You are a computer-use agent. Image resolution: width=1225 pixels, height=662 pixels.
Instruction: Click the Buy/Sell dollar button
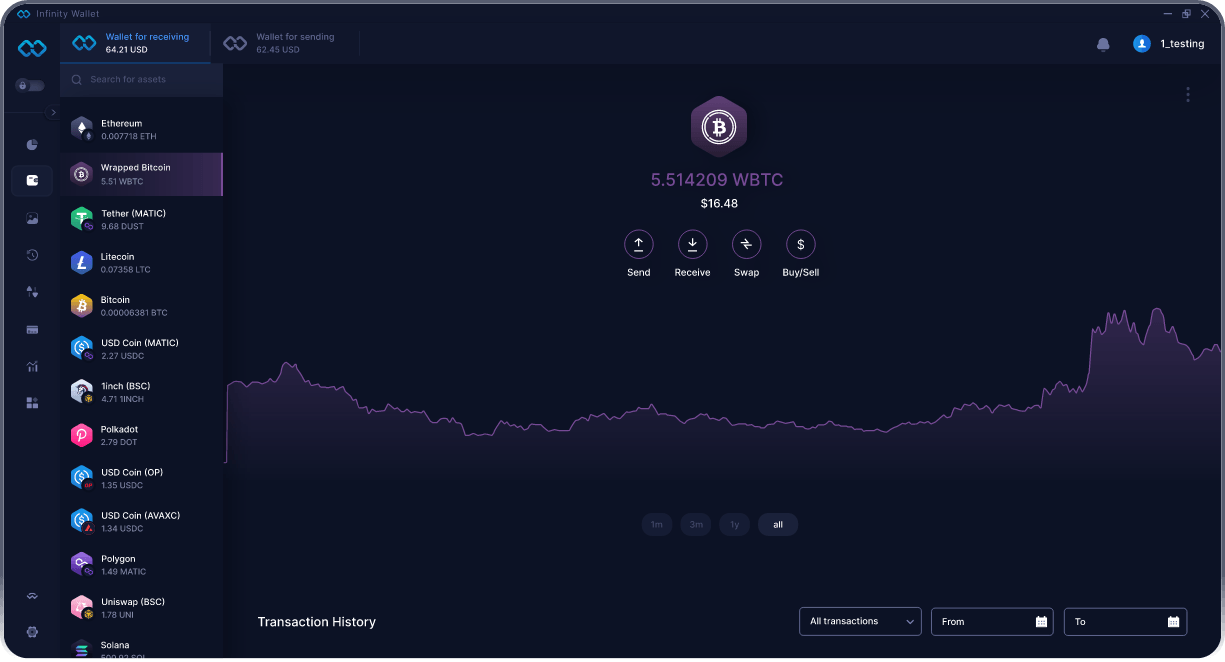800,244
